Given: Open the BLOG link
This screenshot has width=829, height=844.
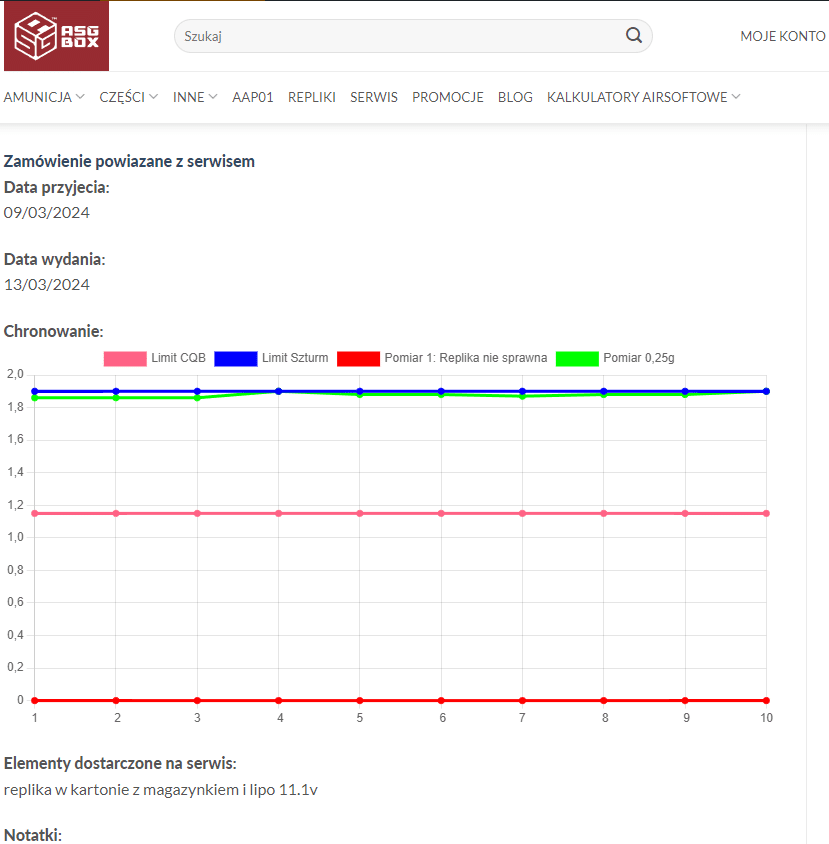Looking at the screenshot, I should point(515,97).
